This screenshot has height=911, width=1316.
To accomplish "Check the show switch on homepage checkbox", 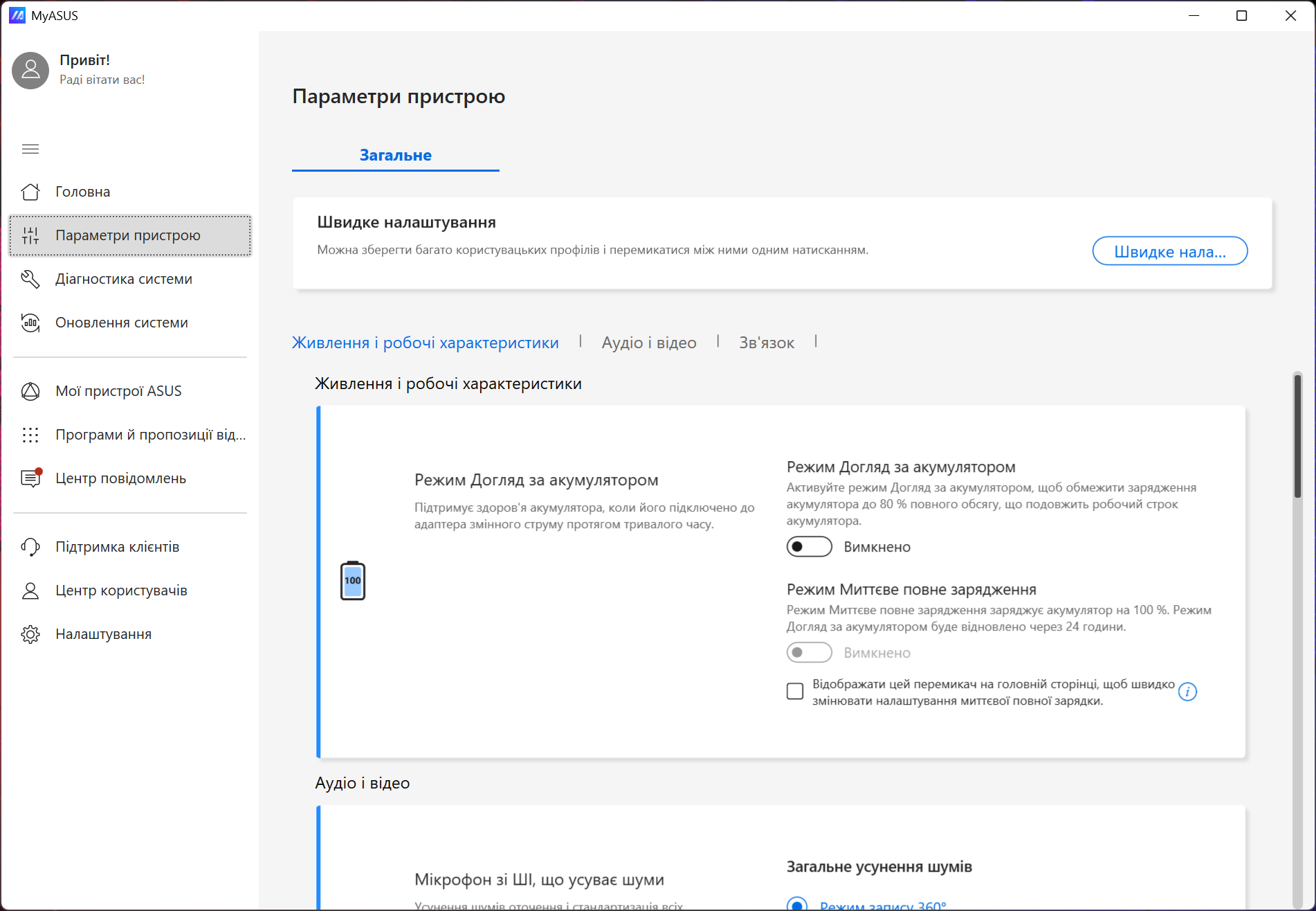I will pos(795,692).
